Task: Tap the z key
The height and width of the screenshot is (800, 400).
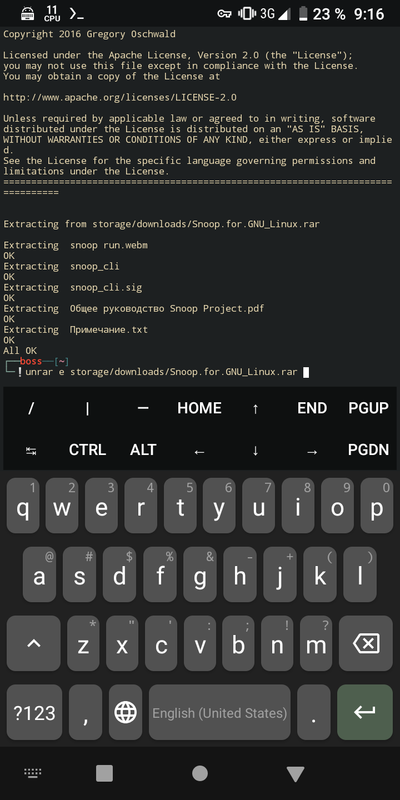Action: click(83, 643)
